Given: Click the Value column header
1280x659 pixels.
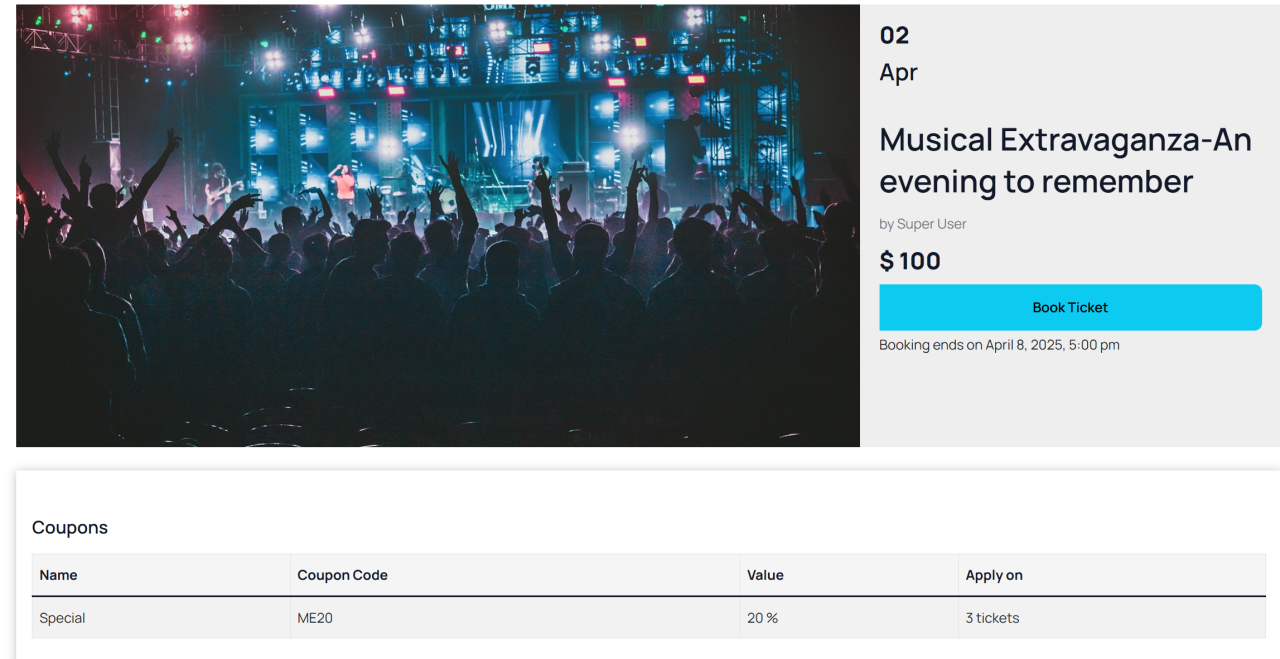Looking at the screenshot, I should [765, 575].
